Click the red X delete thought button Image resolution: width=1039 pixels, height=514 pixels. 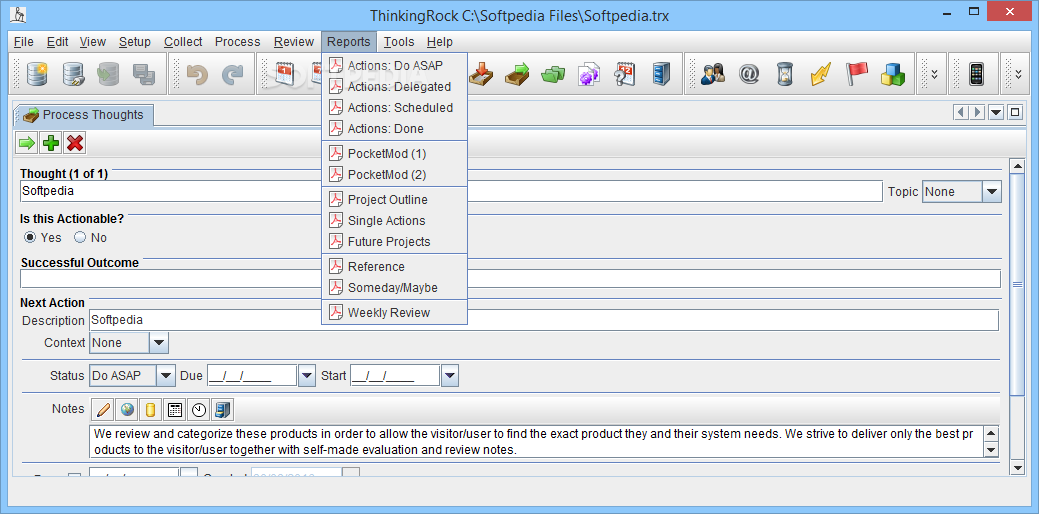point(75,142)
